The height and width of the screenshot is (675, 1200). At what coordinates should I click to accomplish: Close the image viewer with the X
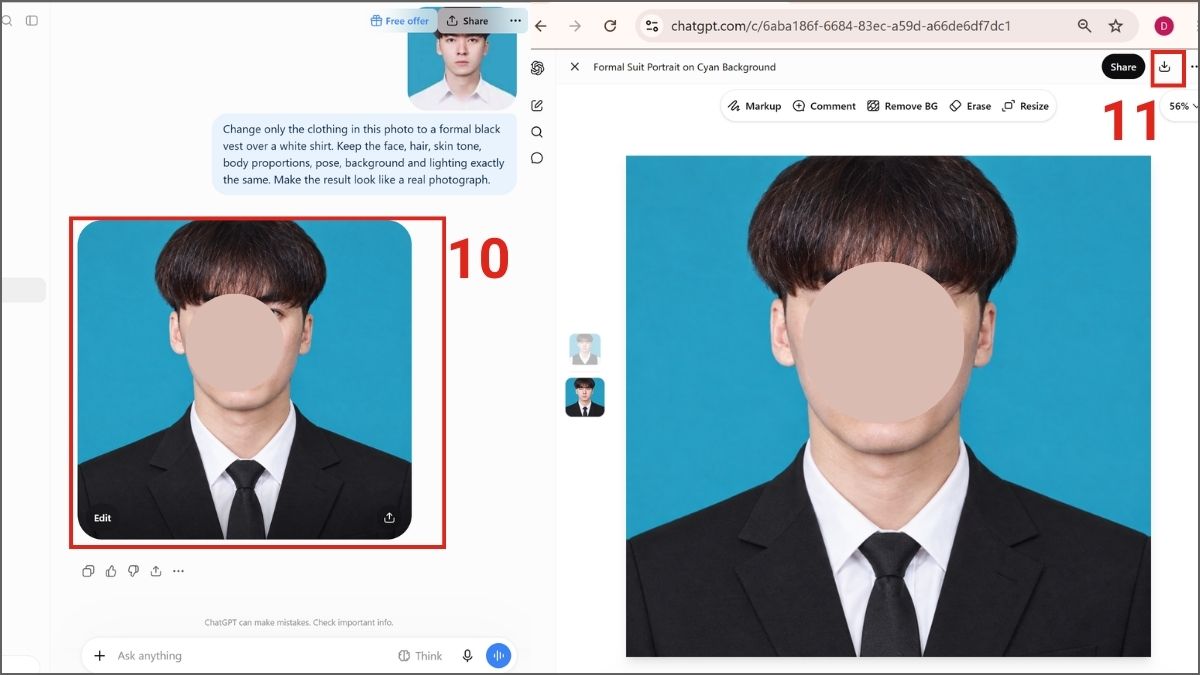coord(574,67)
